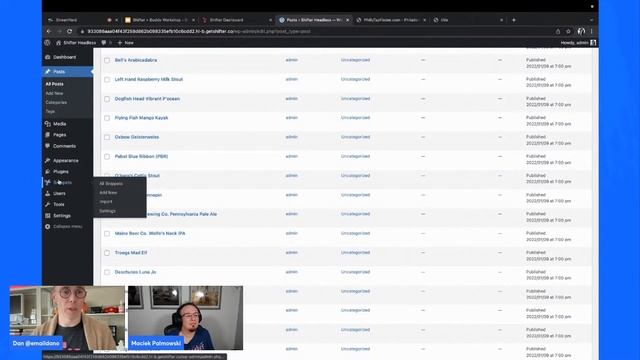Open the Dashboard menu icon
The height and width of the screenshot is (360, 640).
pyautogui.click(x=48, y=57)
